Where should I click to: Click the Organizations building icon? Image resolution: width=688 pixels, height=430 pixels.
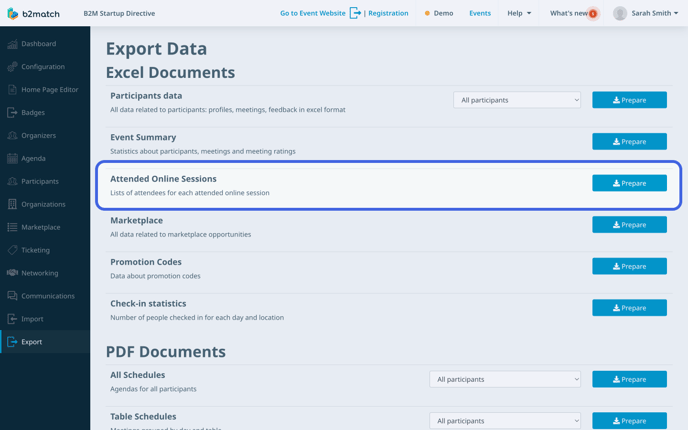click(12, 204)
